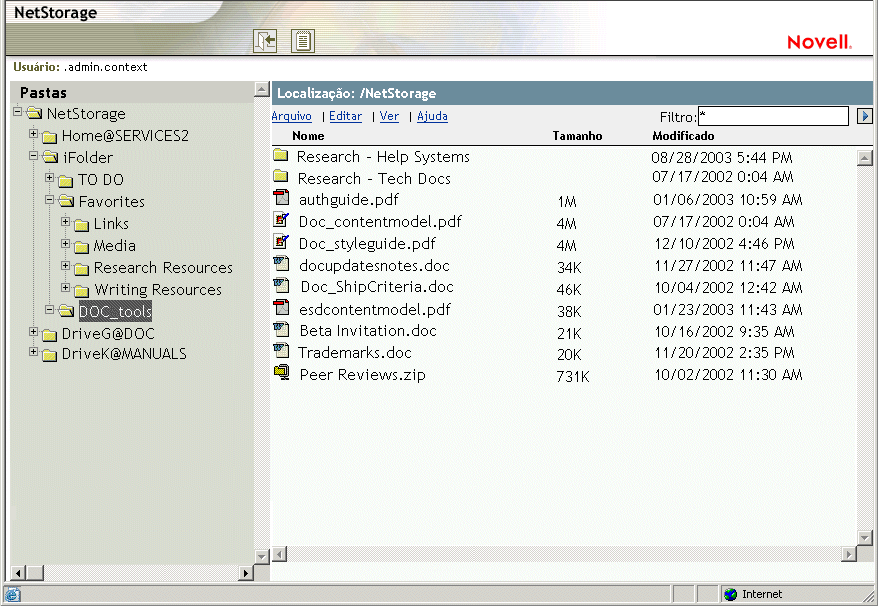Click the DriveG@DOC folder icon

[50, 335]
